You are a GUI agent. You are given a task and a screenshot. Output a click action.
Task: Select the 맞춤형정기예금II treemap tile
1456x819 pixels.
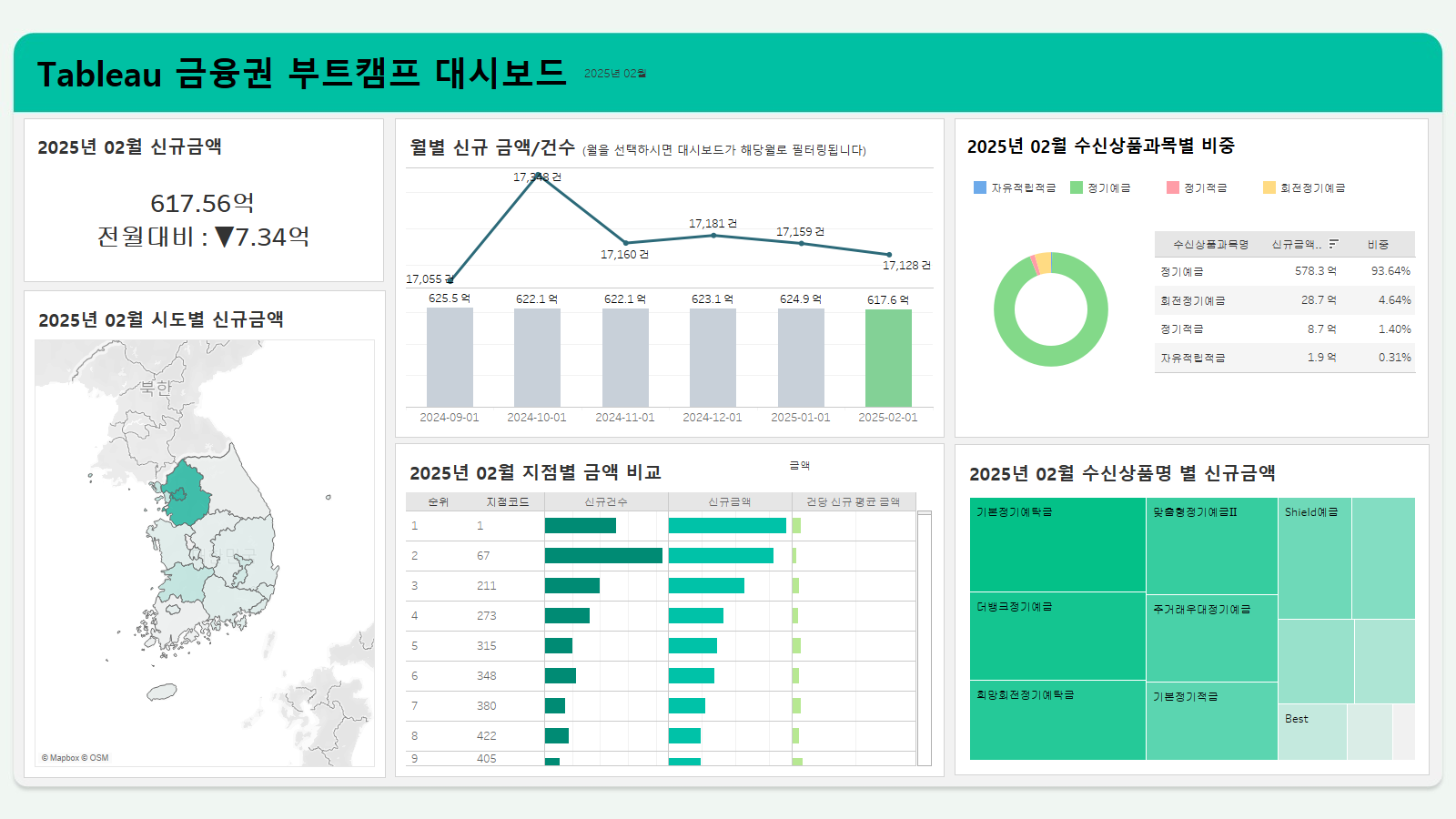(1212, 546)
